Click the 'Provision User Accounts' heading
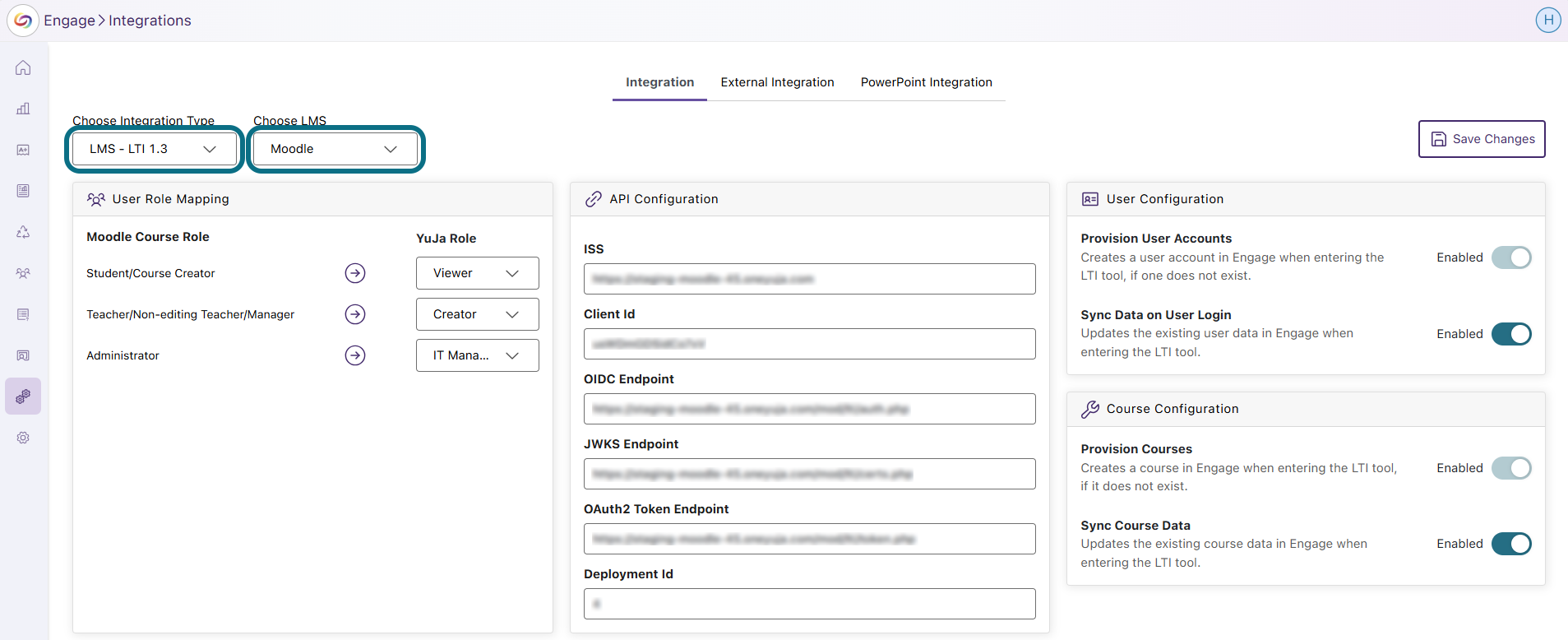 coord(1156,239)
